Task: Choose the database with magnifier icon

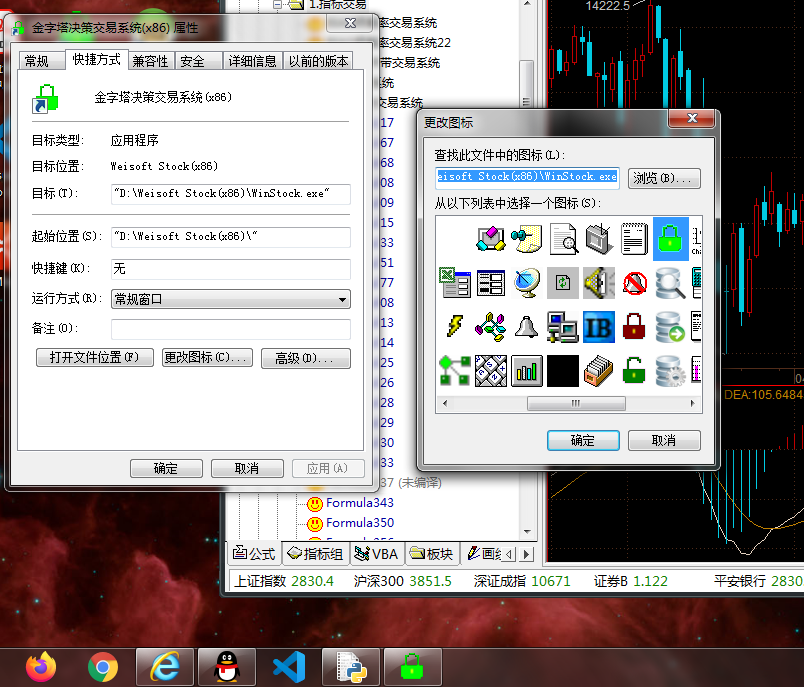Action: tap(670, 283)
